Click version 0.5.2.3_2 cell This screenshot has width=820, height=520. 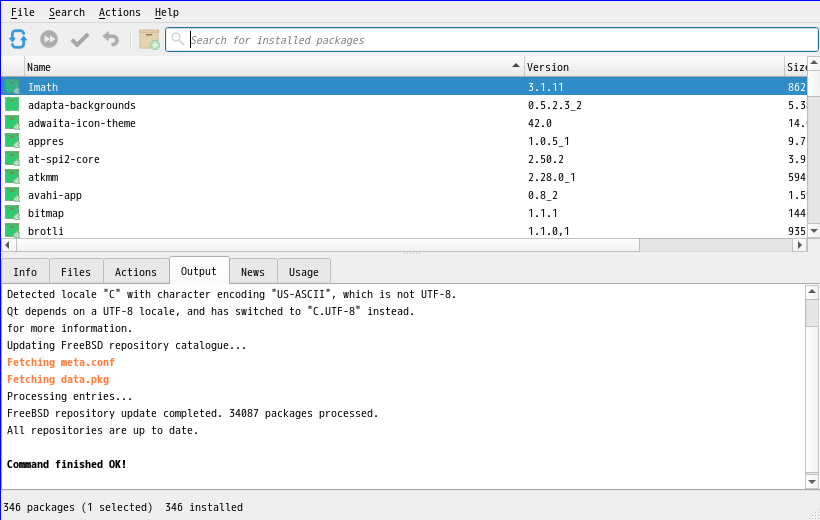[554, 105]
